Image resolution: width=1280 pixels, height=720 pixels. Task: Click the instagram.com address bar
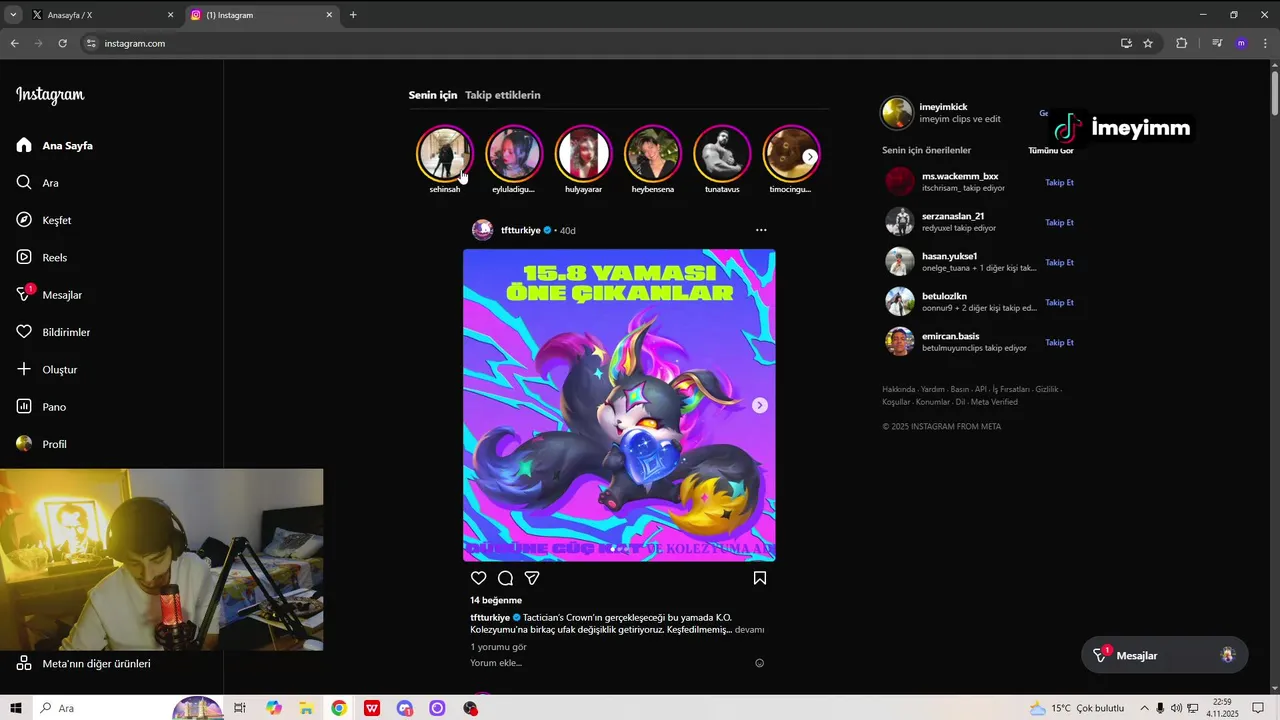click(x=600, y=43)
